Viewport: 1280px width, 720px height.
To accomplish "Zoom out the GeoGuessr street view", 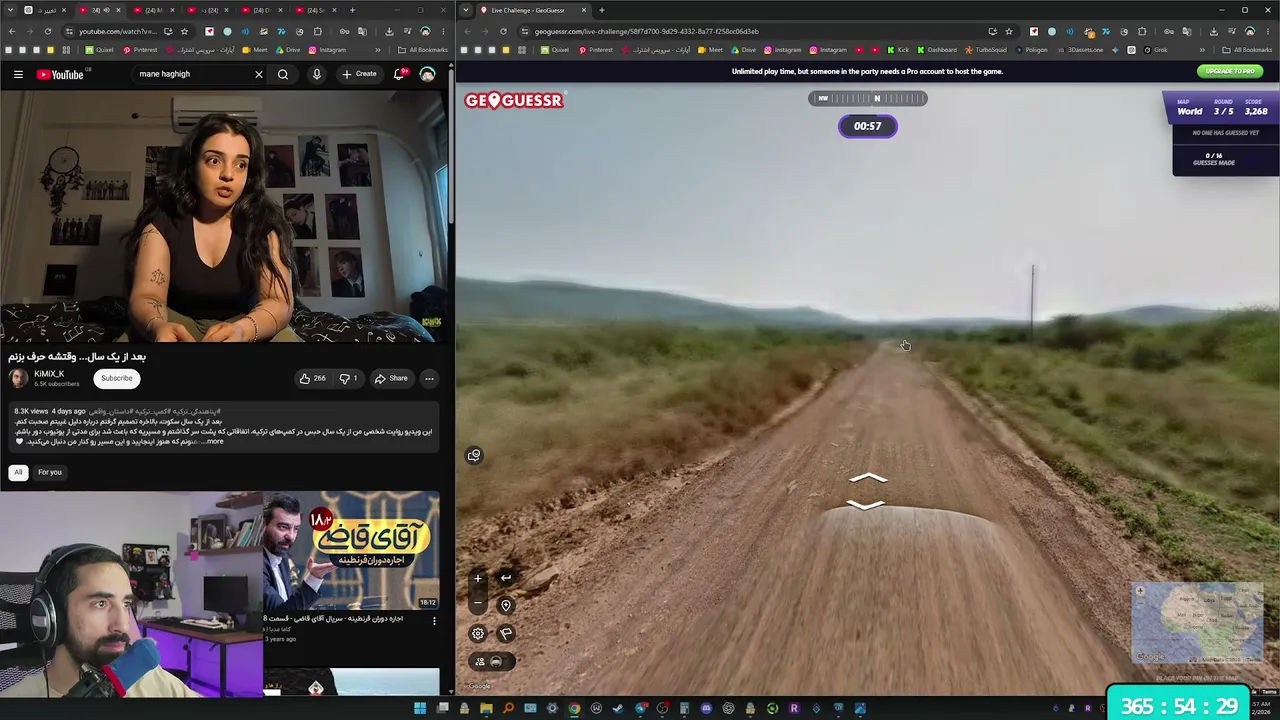I will point(478,603).
